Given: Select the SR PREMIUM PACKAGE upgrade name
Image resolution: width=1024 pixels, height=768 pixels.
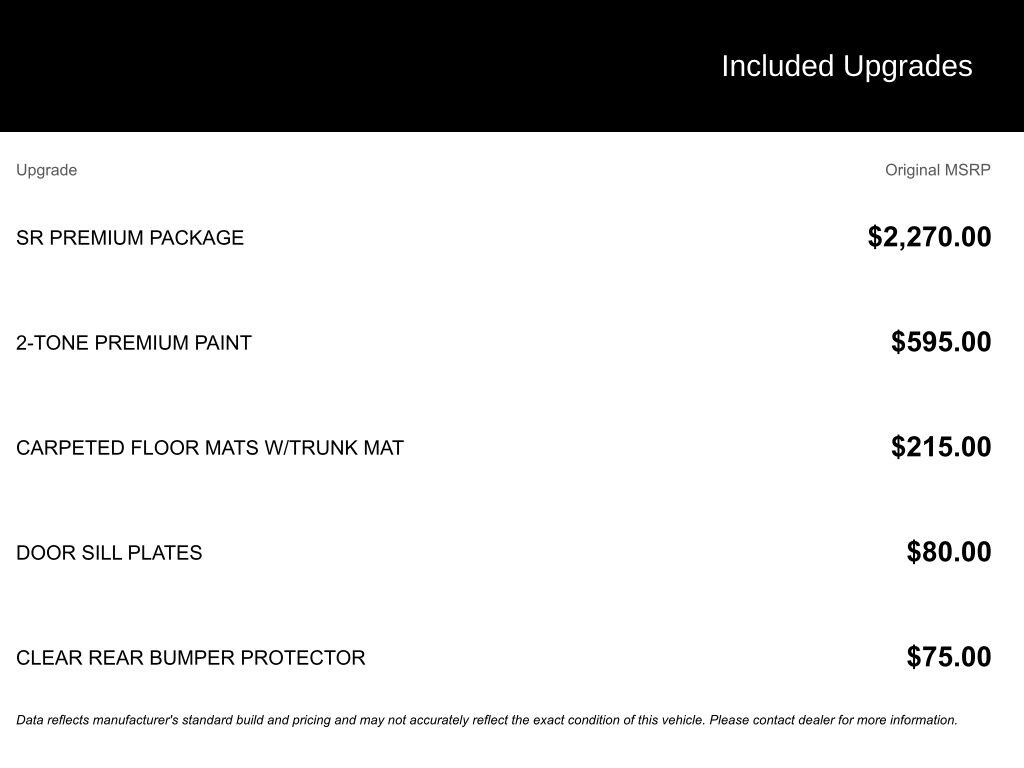Looking at the screenshot, I should [130, 238].
